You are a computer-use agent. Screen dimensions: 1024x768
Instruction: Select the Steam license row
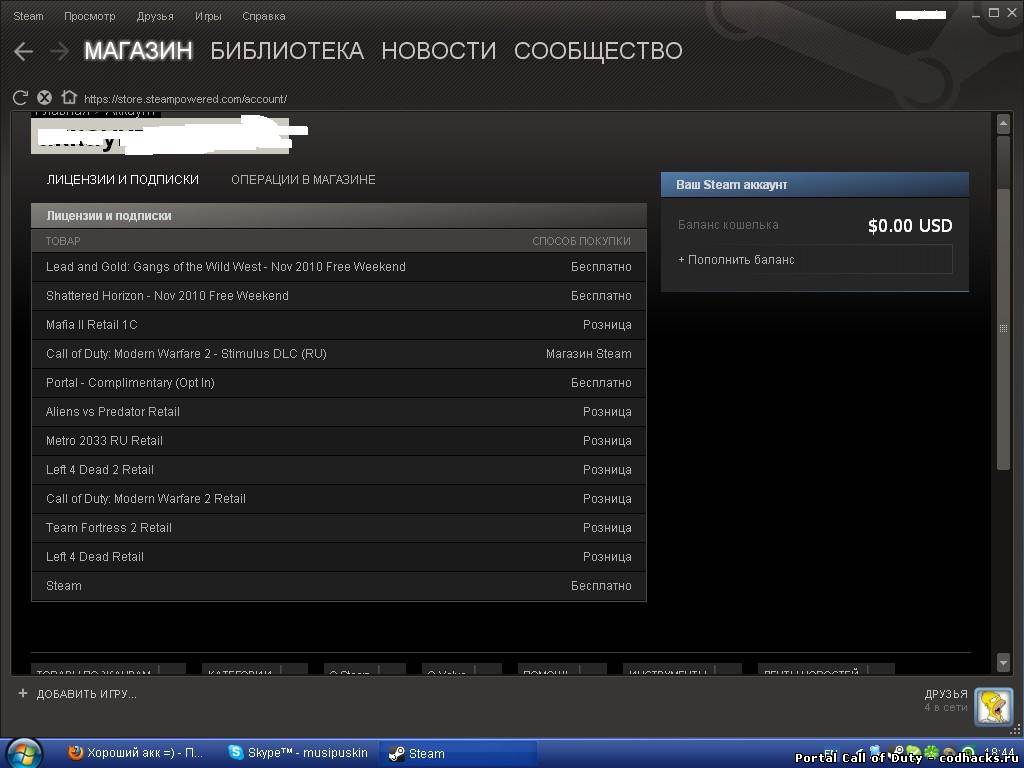[339, 586]
